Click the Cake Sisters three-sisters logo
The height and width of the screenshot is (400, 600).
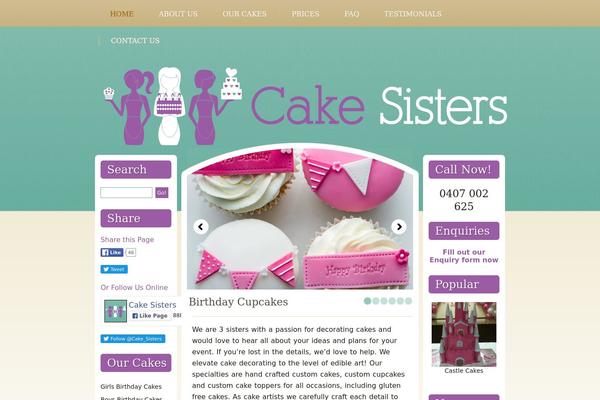click(173, 106)
